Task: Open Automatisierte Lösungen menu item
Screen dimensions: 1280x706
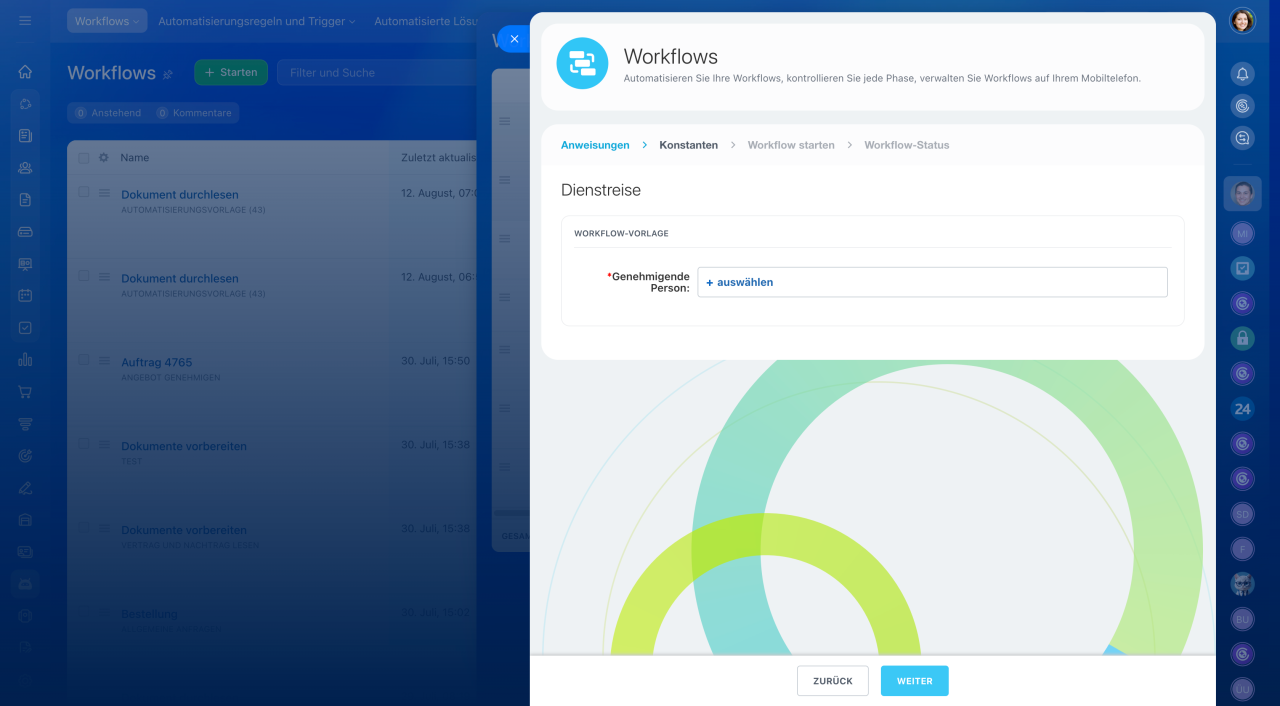Action: [426, 21]
